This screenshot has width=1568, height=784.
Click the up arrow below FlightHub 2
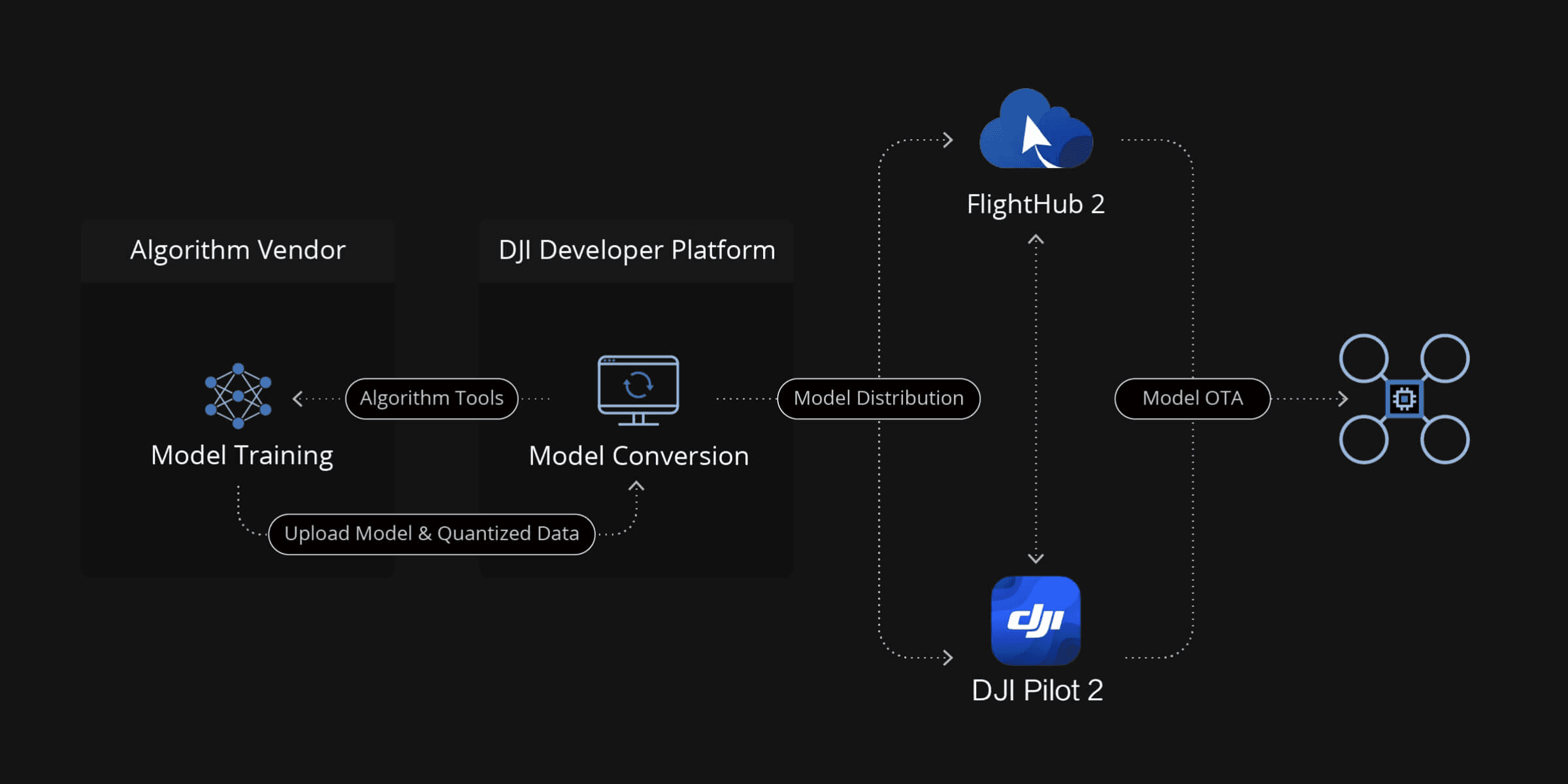click(1036, 240)
